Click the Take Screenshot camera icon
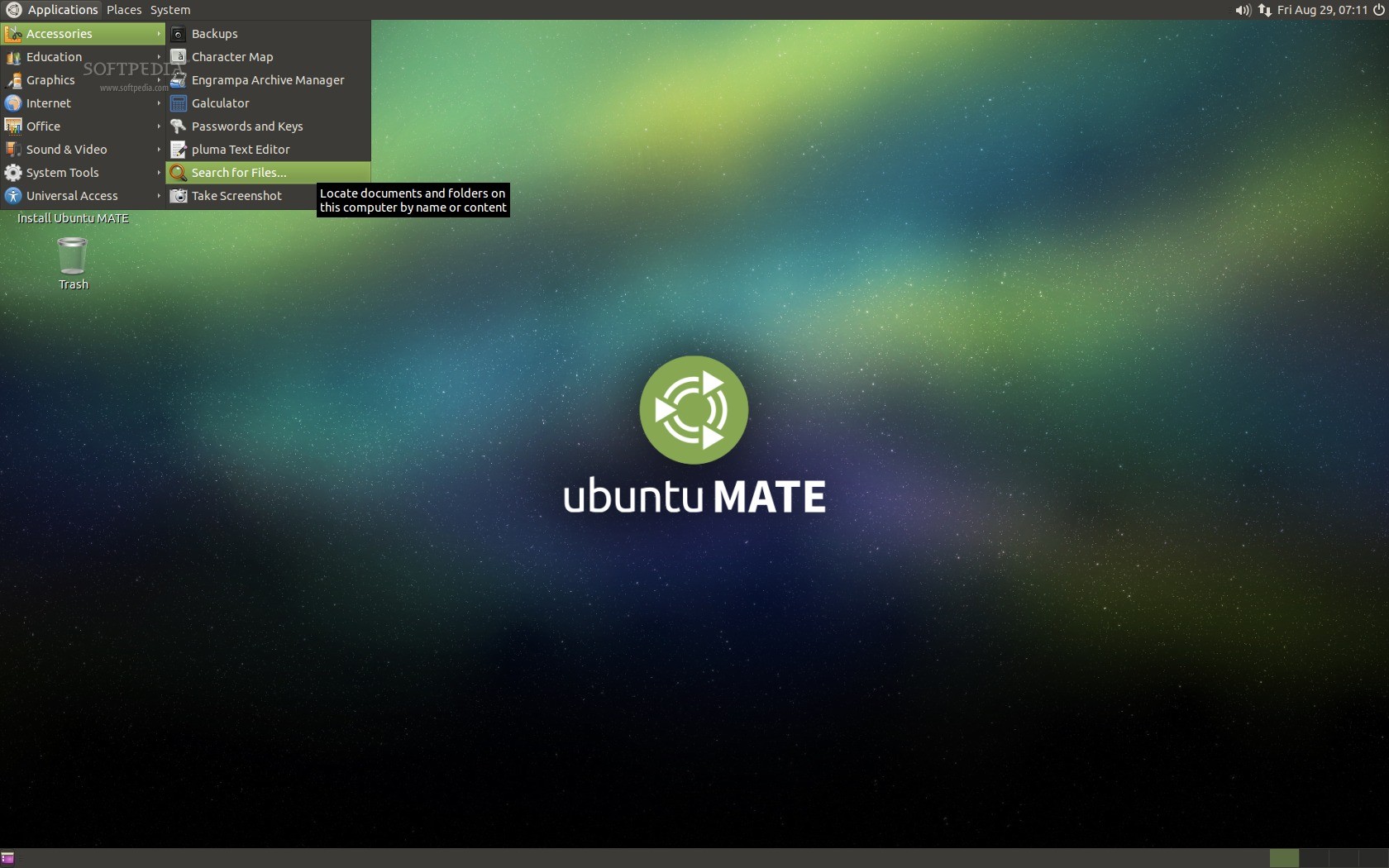 pyautogui.click(x=179, y=196)
